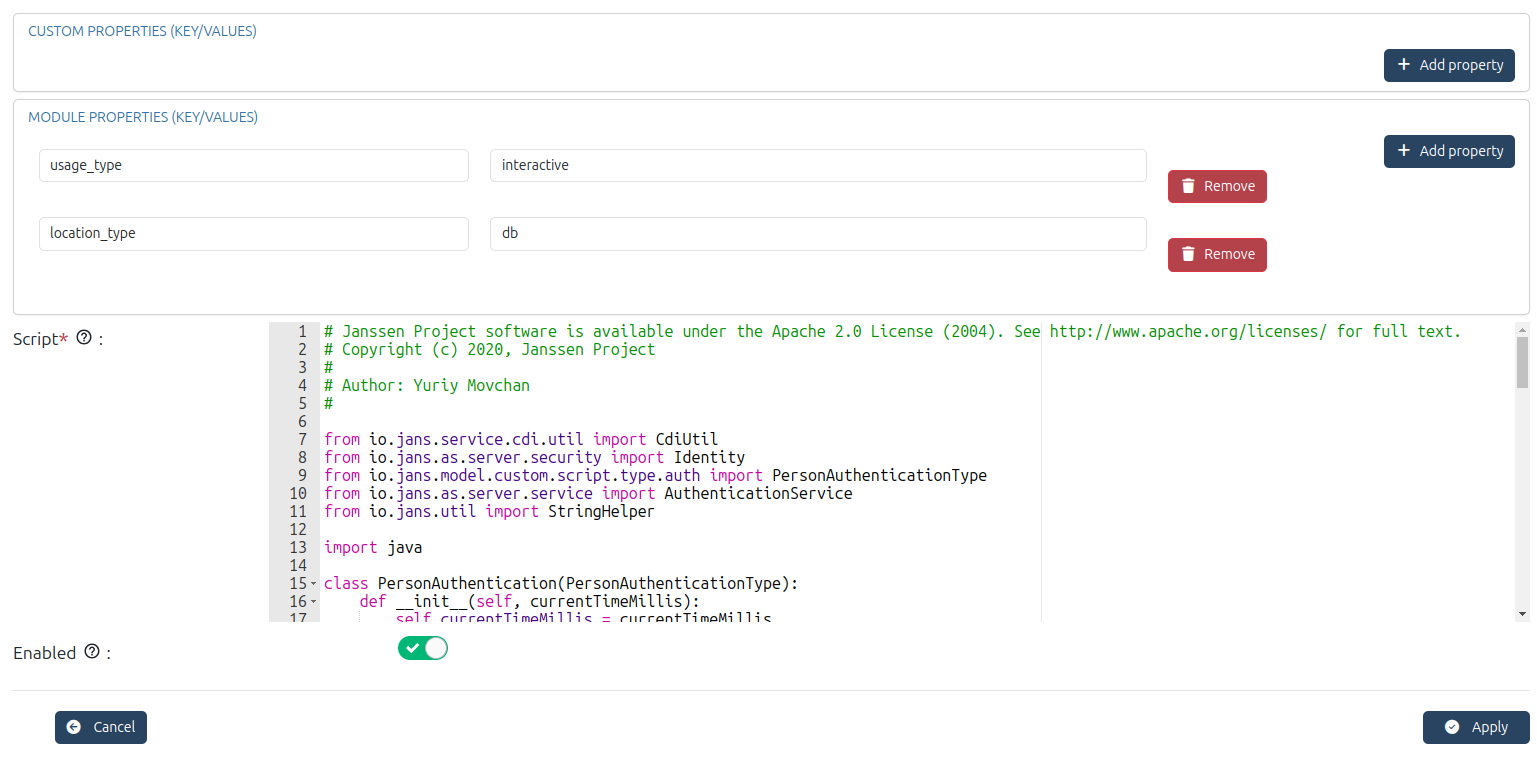This screenshot has width=1537, height=767.
Task: Click the usage_type key input field
Action: pos(253,165)
